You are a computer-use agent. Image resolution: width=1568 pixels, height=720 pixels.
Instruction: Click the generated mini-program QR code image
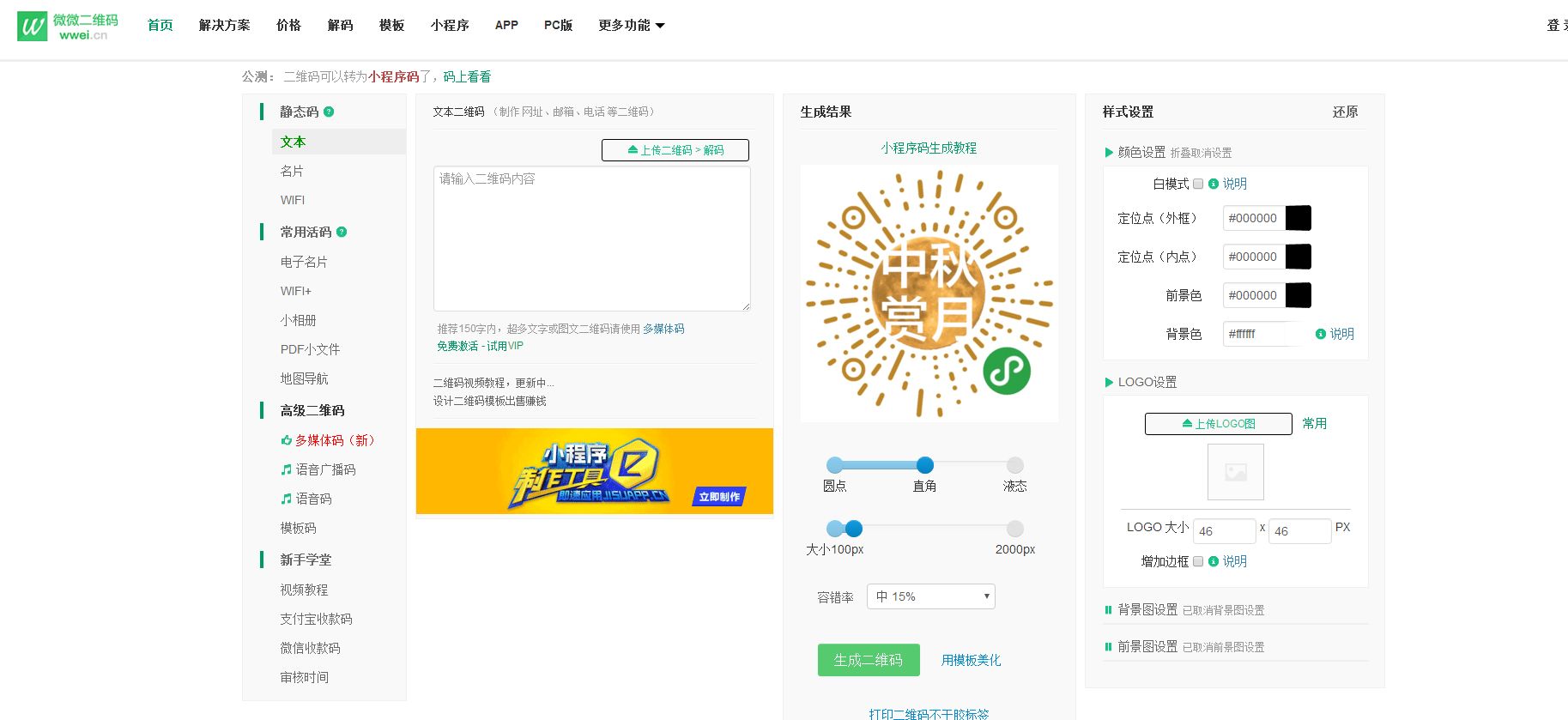tap(929, 293)
